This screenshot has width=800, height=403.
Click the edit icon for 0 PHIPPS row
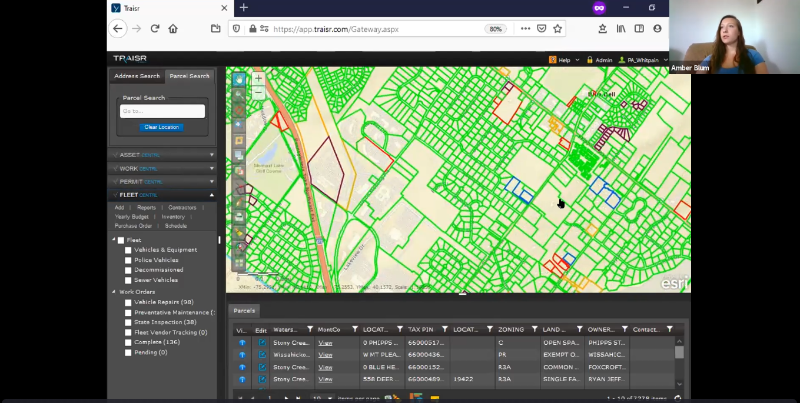(x=262, y=343)
